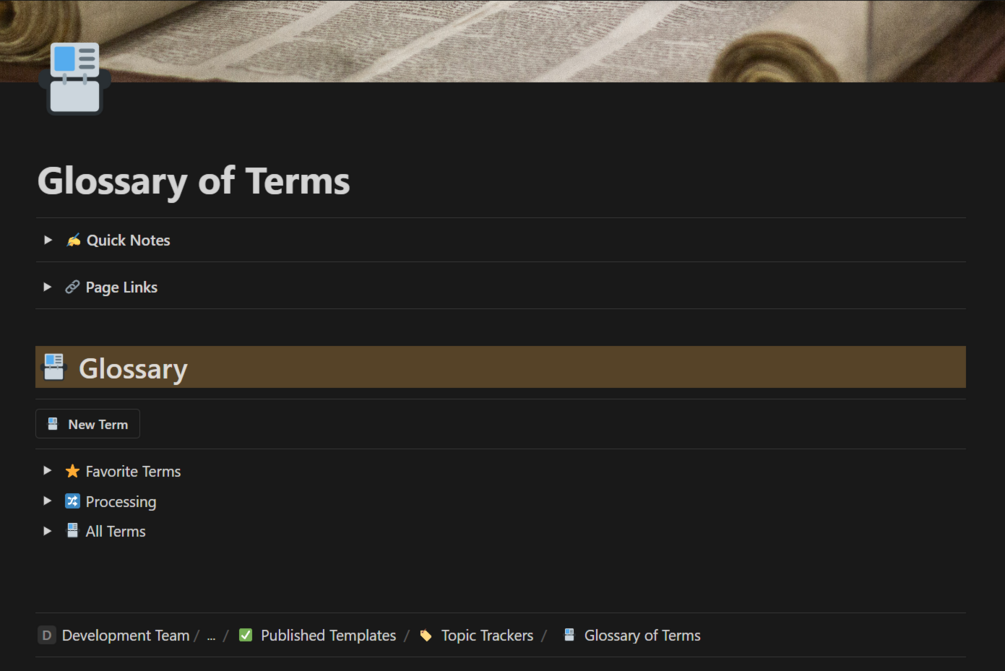Click the star icon beside Favorite Terms
The image size is (1005, 671).
coord(72,471)
